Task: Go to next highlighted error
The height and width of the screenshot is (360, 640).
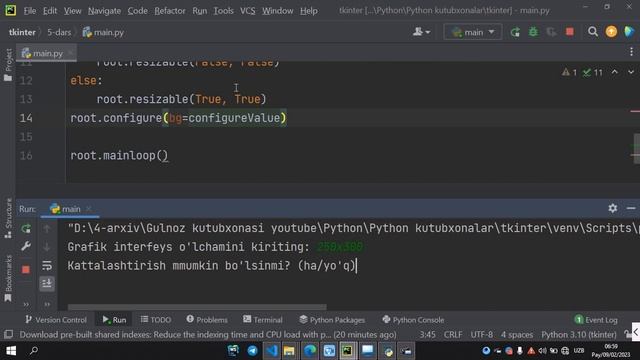Action: tap(631, 72)
